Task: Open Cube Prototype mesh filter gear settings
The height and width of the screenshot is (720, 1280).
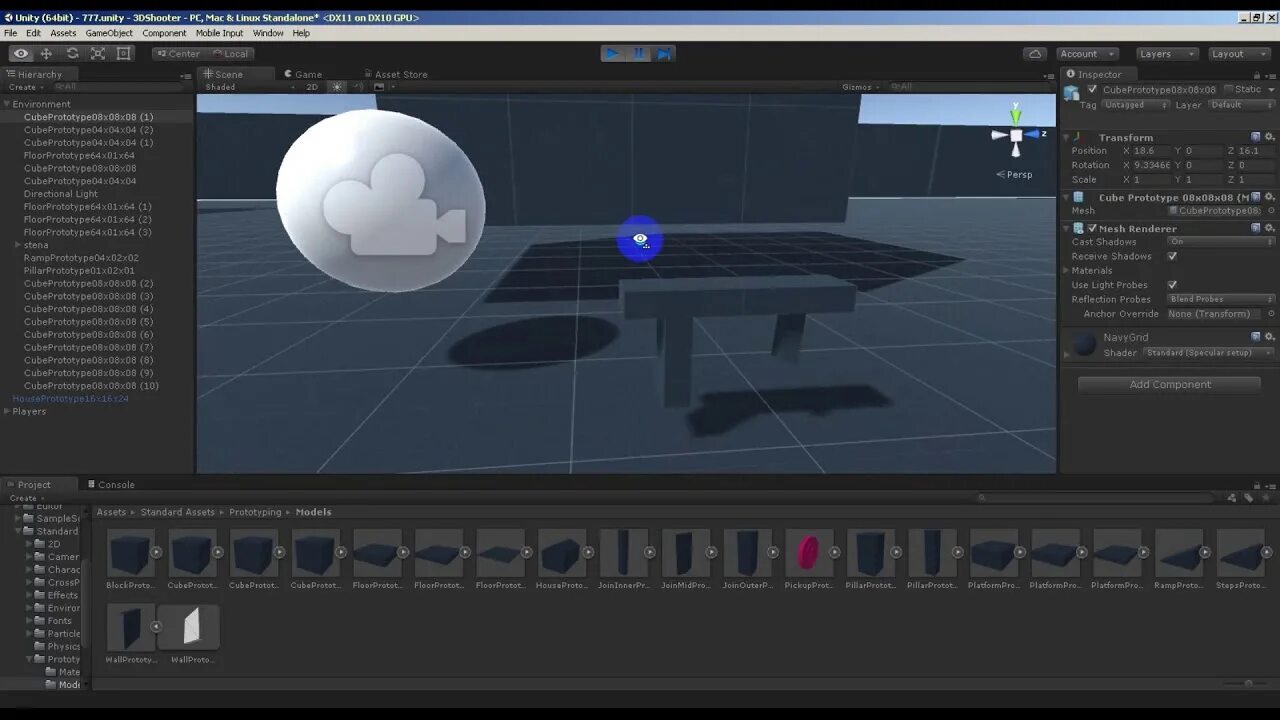Action: coord(1270,197)
